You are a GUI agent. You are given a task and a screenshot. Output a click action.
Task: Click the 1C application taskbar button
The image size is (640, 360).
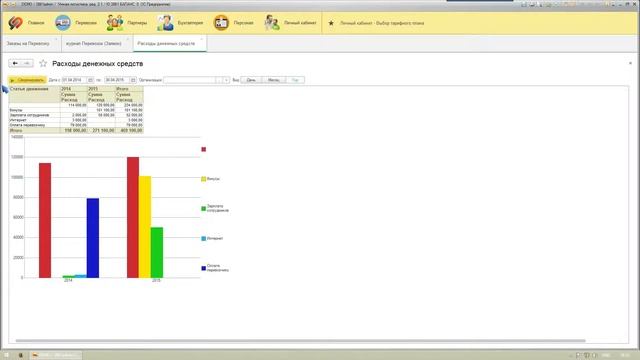pyautogui.click(x=56, y=355)
